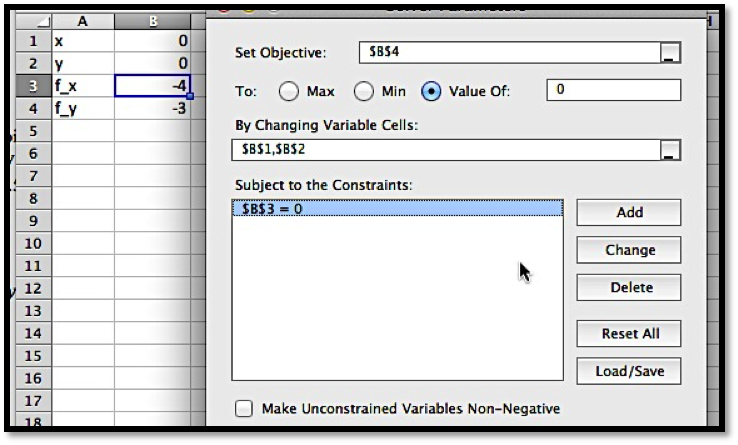
Task: Click the Add constraint button
Action: click(629, 212)
